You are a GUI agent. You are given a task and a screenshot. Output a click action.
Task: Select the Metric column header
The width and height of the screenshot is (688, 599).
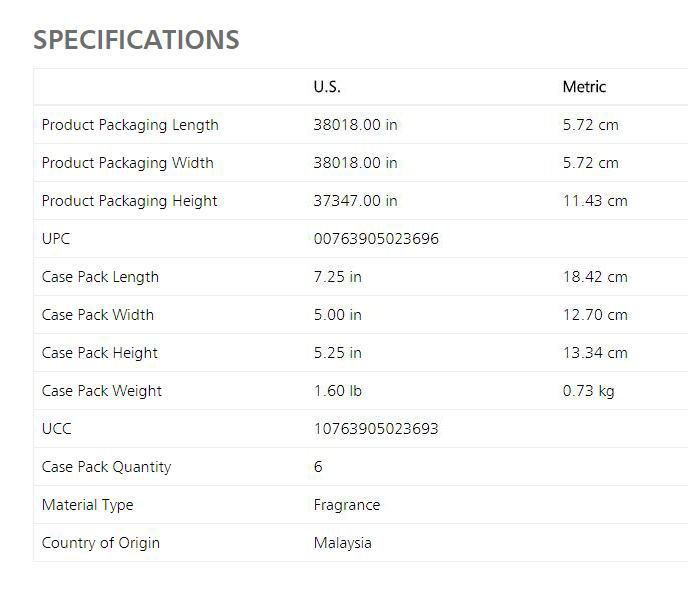pyautogui.click(x=584, y=86)
